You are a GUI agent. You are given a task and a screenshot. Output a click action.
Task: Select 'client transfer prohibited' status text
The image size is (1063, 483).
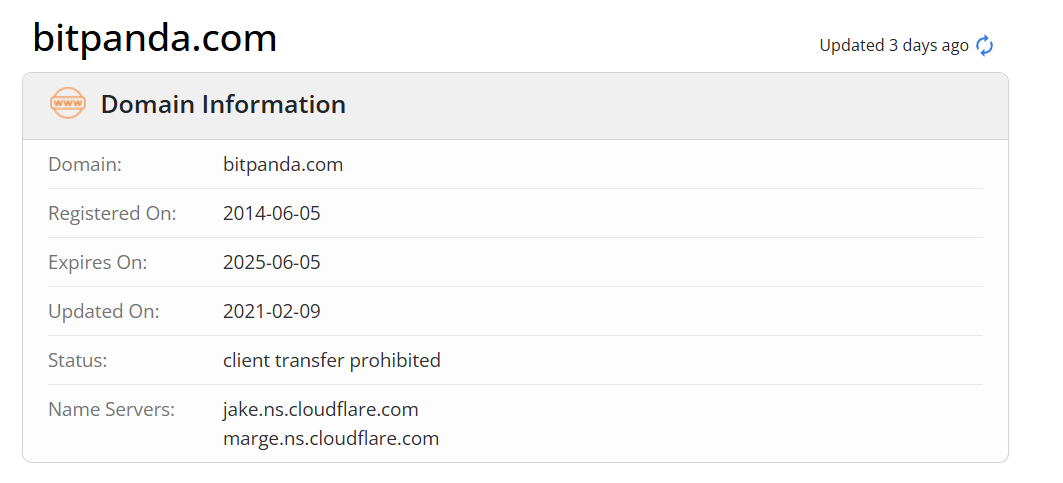coord(332,360)
